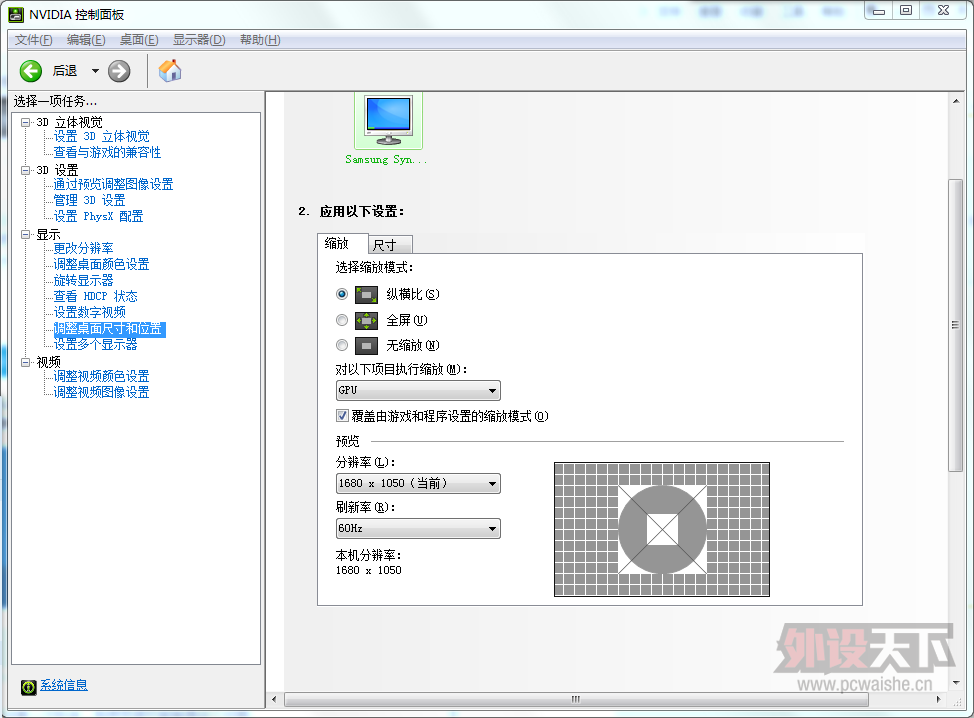Image resolution: width=974 pixels, height=718 pixels.
Task: Click the green Back arrow icon
Action: [30, 71]
